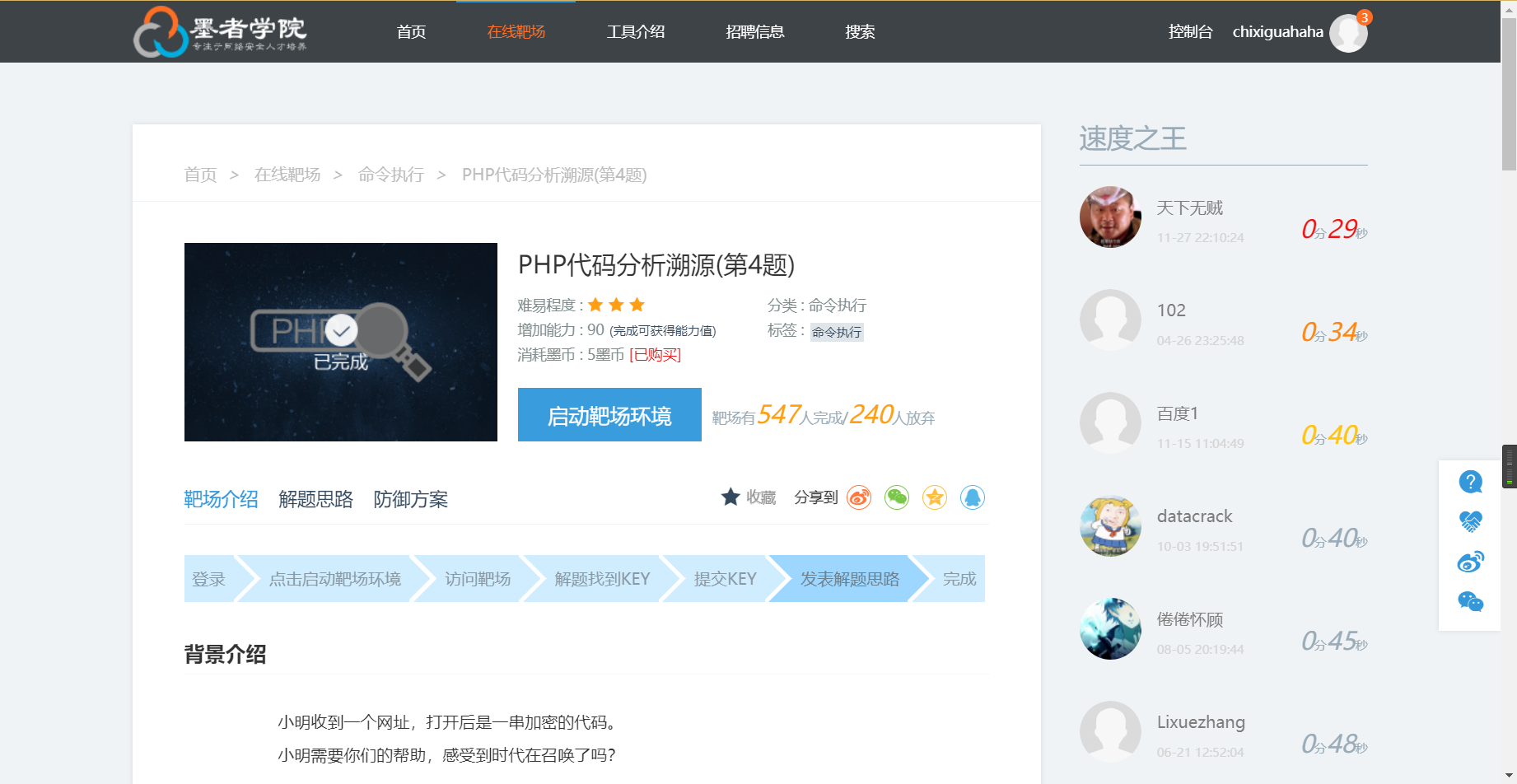Open Weibo from the floating side toolbar
This screenshot has height=784, width=1517.
point(1471,561)
